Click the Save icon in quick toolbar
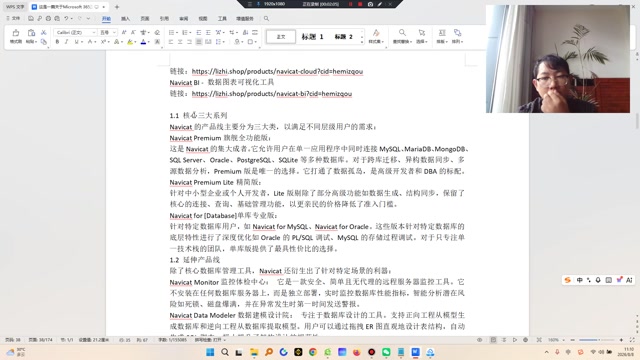 (x=31, y=18)
